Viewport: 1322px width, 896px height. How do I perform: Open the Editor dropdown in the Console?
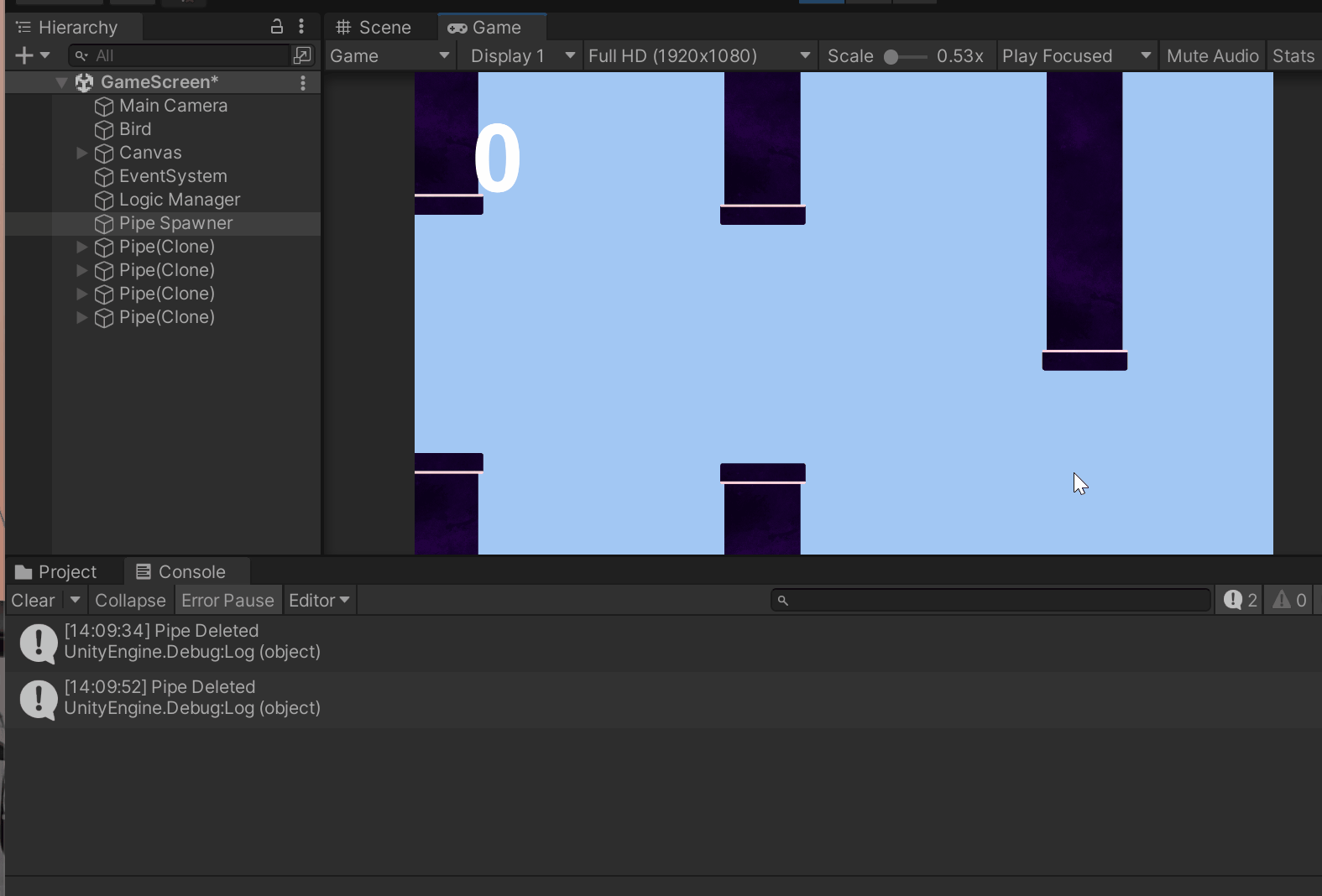pos(319,600)
